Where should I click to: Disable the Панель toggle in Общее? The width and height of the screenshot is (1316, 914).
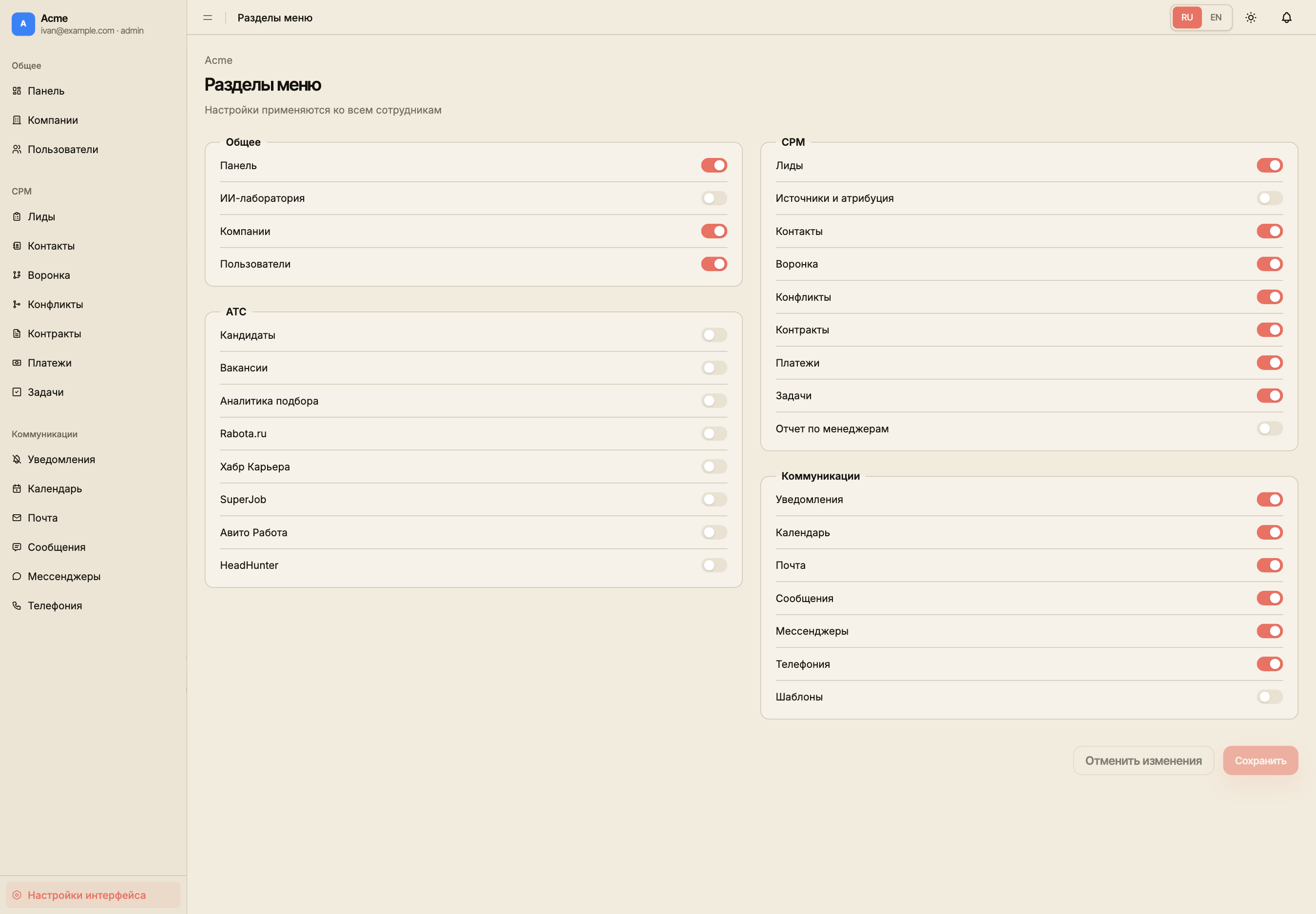(x=714, y=166)
